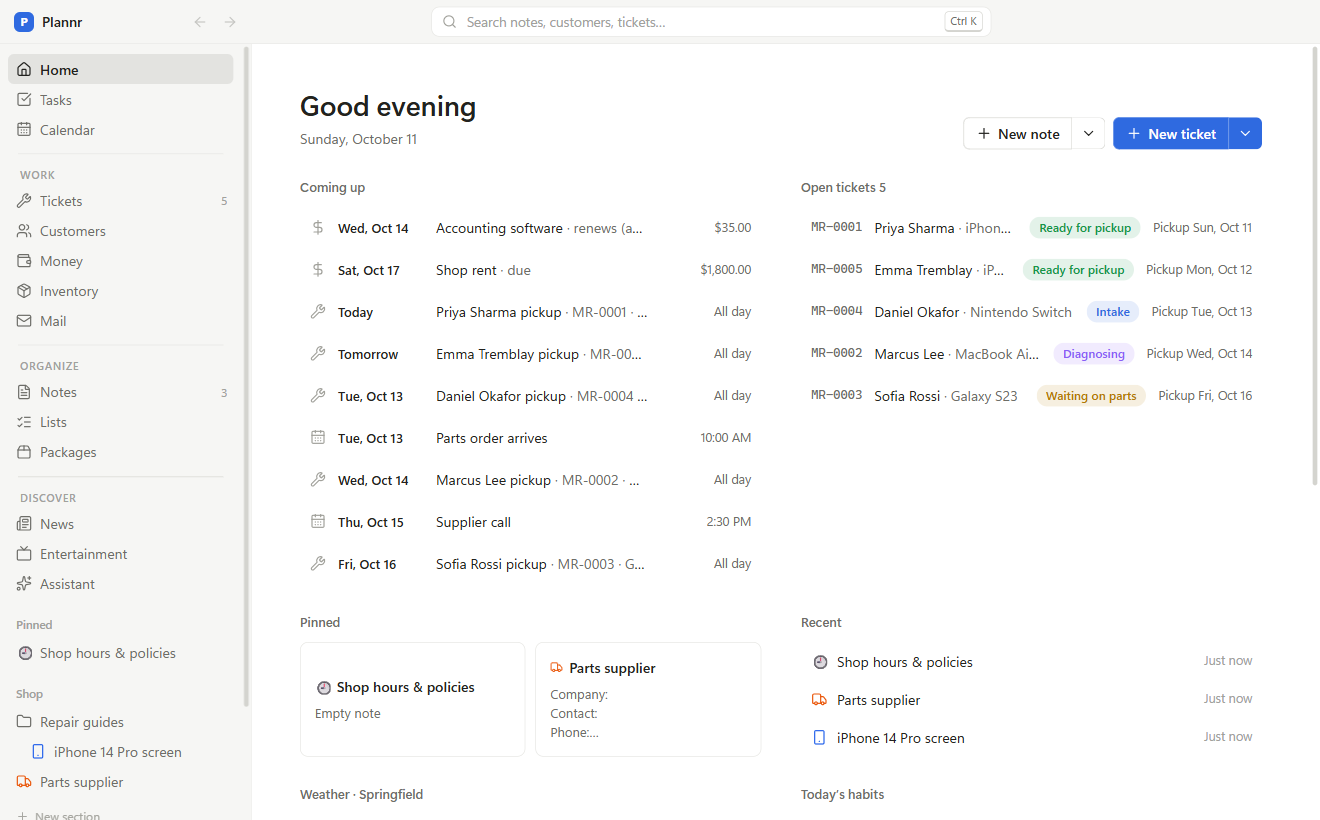The image size is (1320, 820).
Task: Click the search notes, customers, tickets field
Action: point(711,22)
